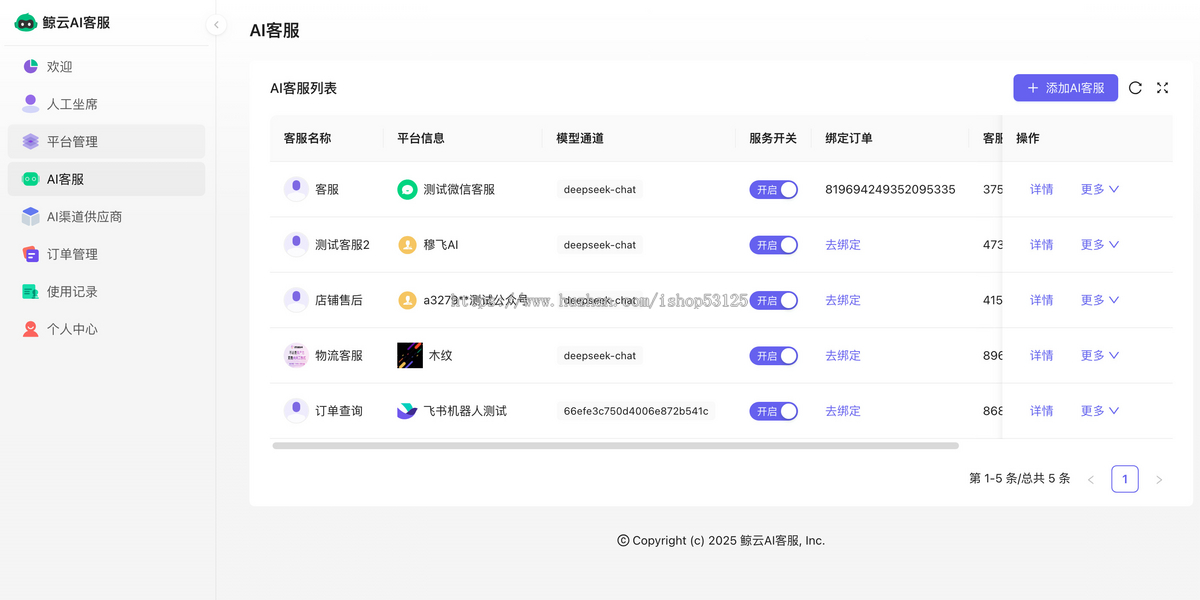Open the 人工坐席 menu item
Viewport: 1200px width, 600px height.
coord(106,104)
